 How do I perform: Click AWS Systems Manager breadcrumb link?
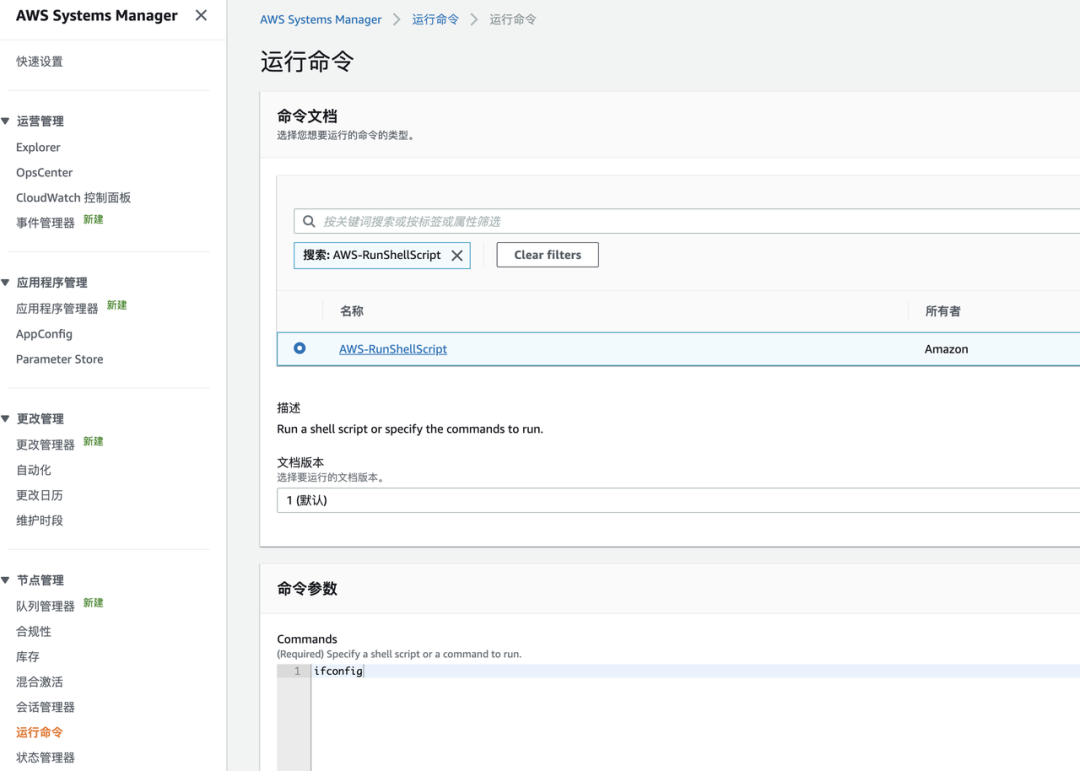coord(320,19)
